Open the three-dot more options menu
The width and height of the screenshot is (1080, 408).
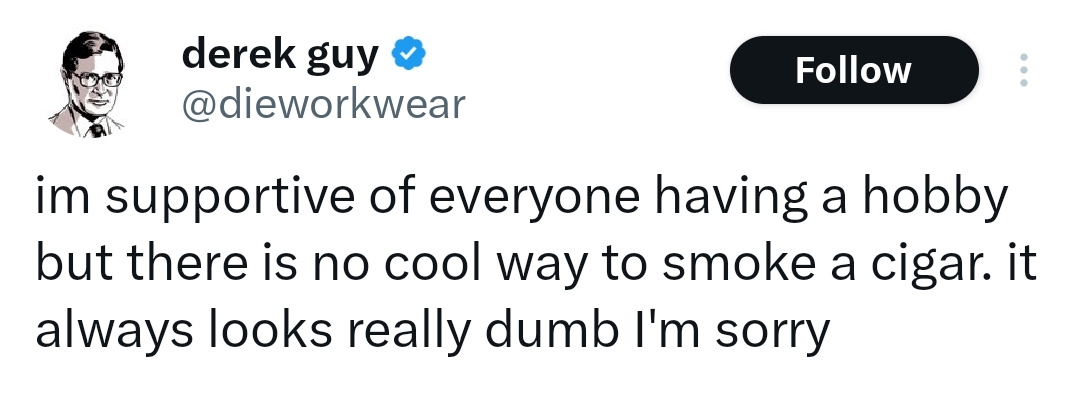click(1024, 70)
